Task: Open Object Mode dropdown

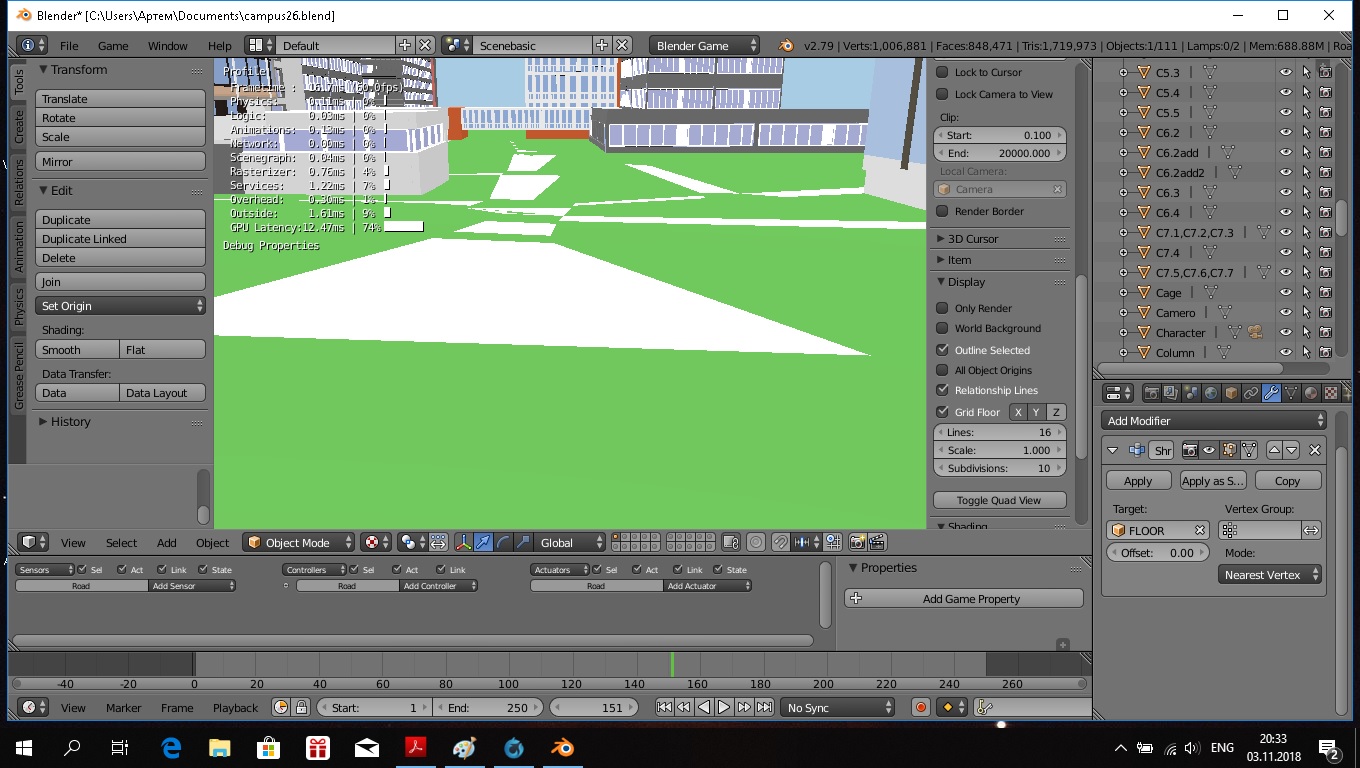Action: tap(299, 542)
